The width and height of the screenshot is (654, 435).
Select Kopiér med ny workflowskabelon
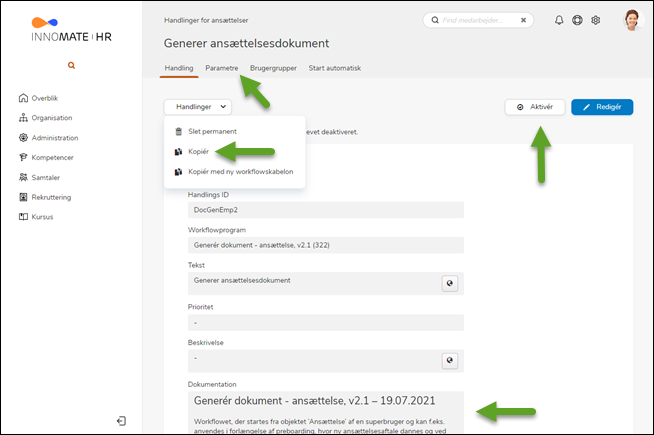(x=234, y=171)
